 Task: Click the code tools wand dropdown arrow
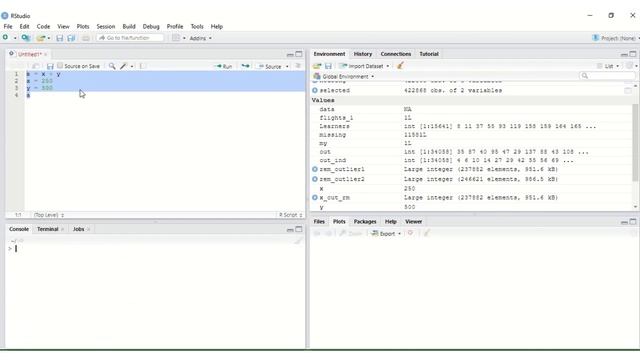pos(132,66)
